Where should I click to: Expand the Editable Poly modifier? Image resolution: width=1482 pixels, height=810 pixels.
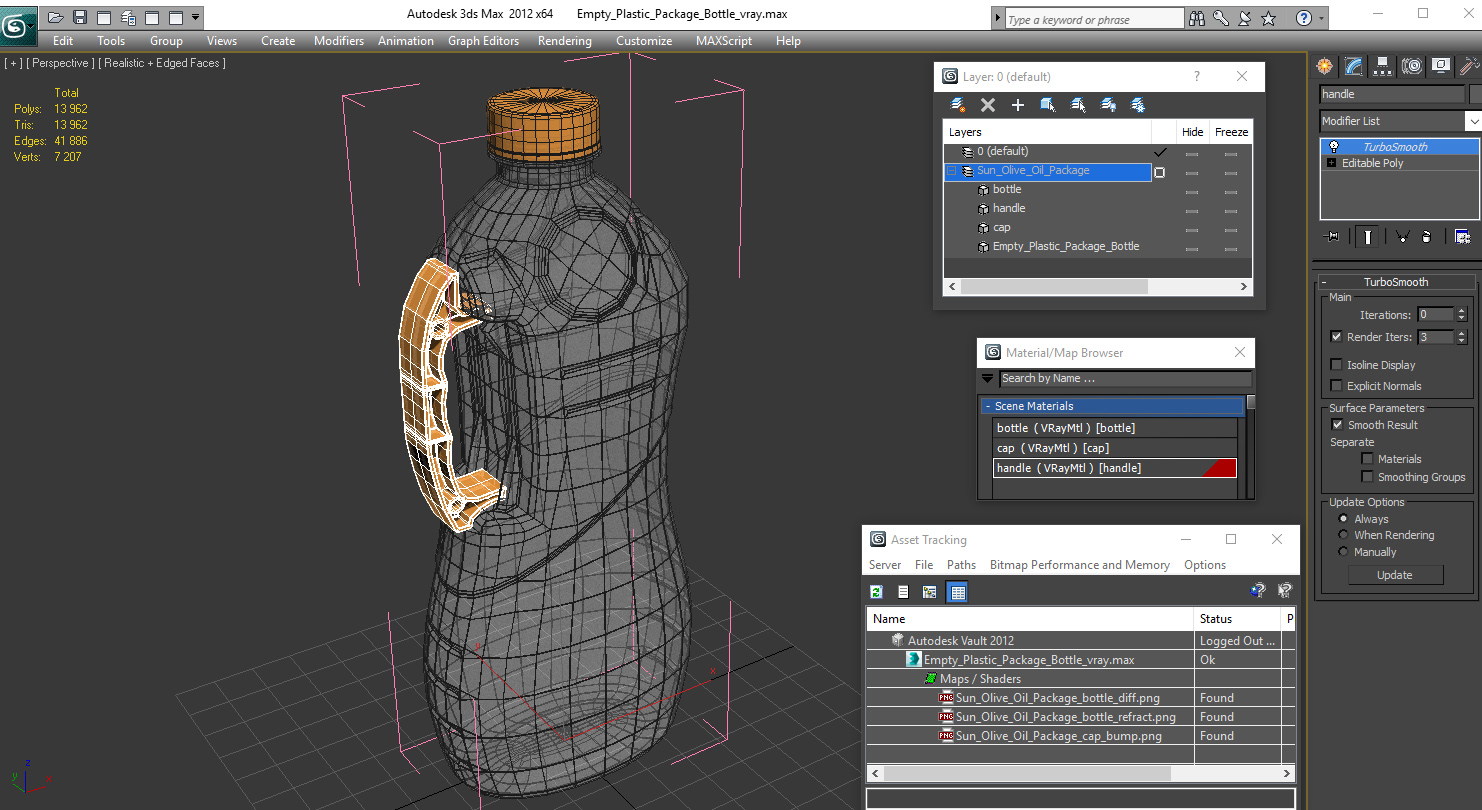click(x=1331, y=163)
